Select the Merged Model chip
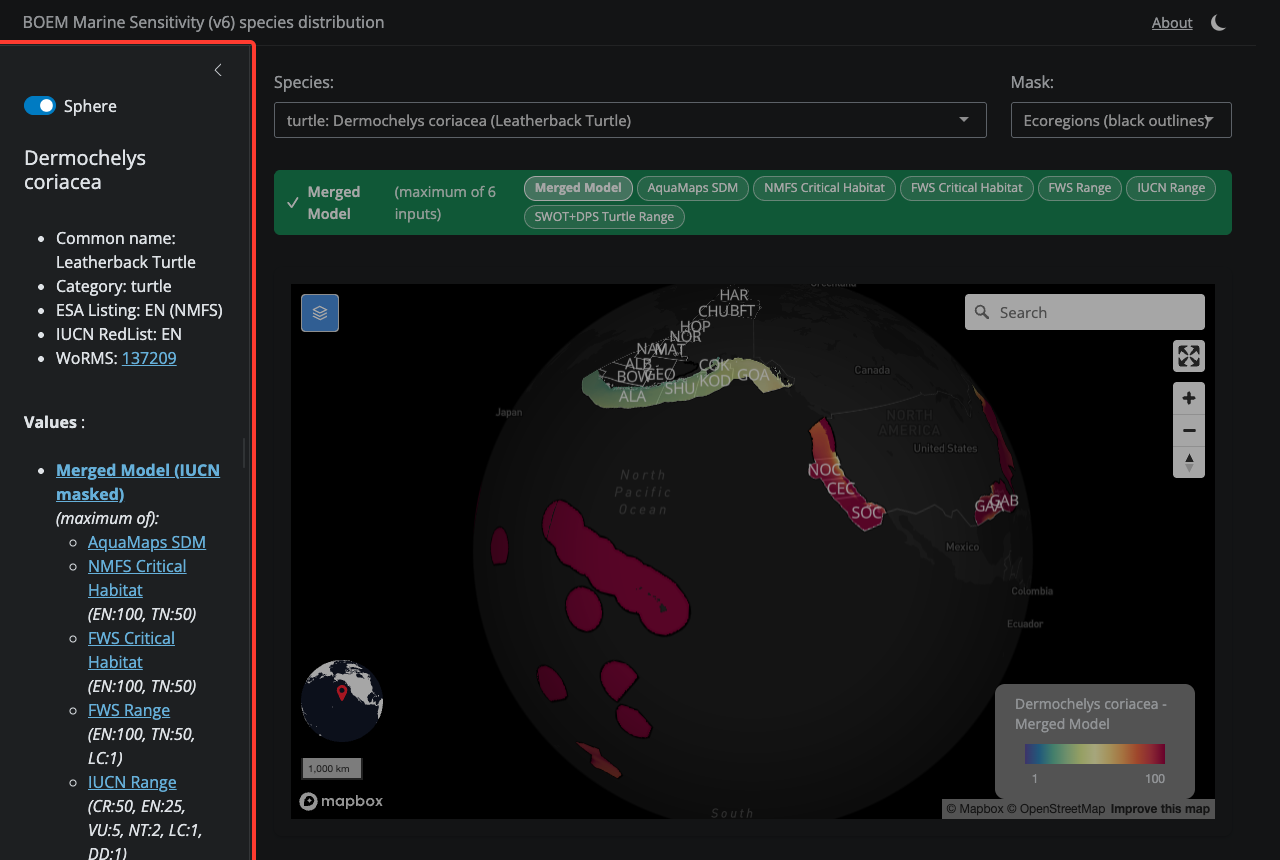 578,187
